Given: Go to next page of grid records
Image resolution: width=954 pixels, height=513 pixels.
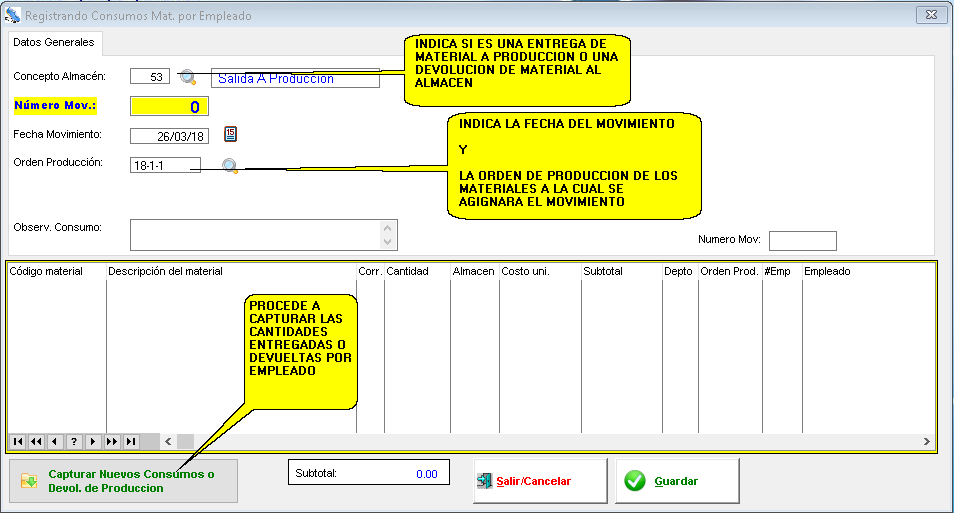Looking at the screenshot, I should point(111,441).
